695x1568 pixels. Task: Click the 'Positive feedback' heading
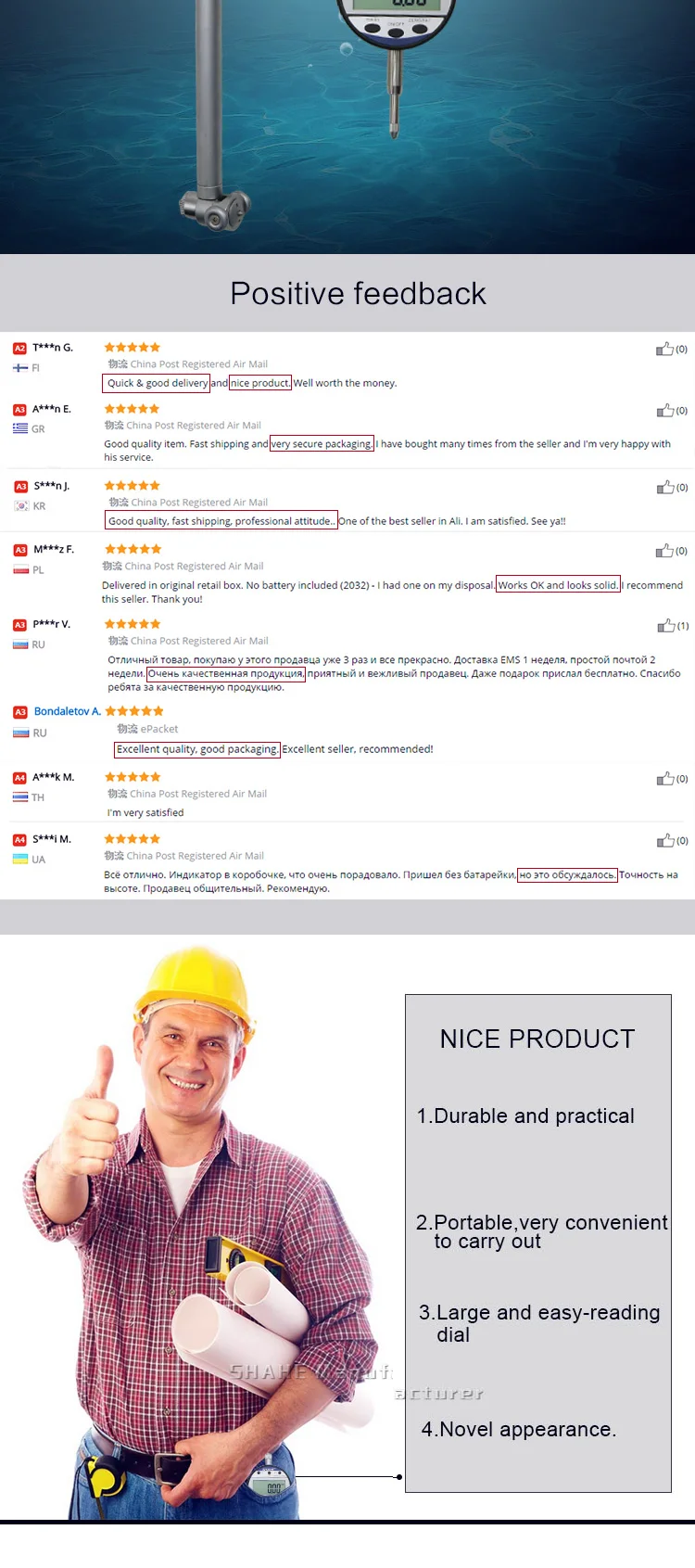pos(358,294)
